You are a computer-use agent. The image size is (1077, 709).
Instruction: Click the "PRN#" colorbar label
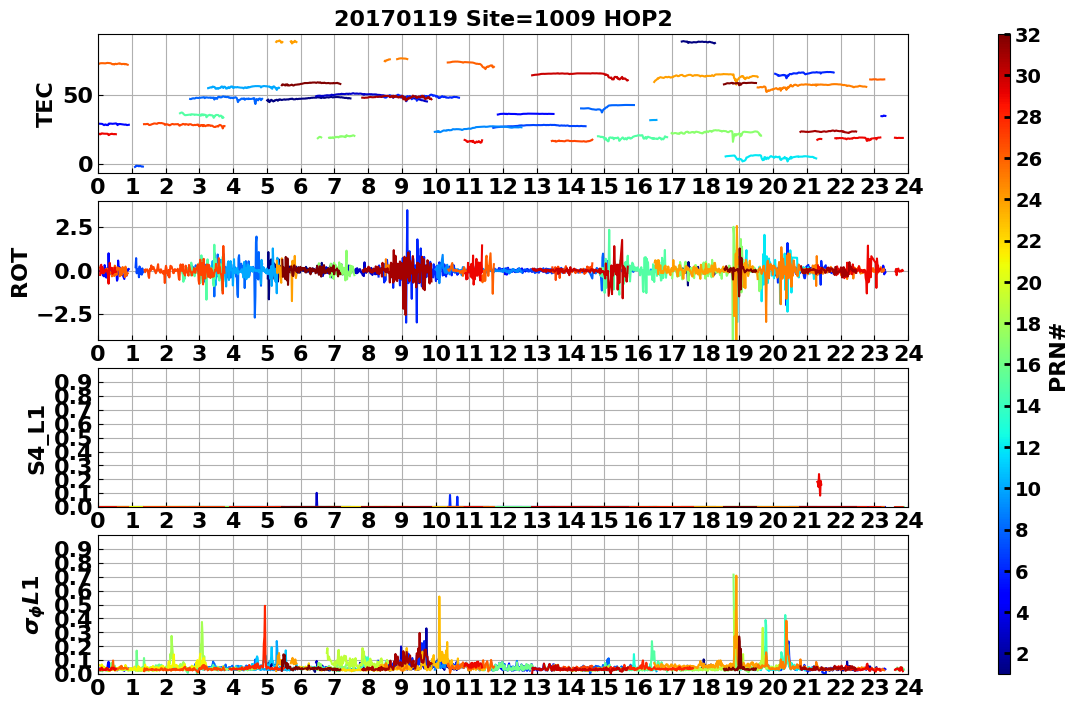[1057, 358]
